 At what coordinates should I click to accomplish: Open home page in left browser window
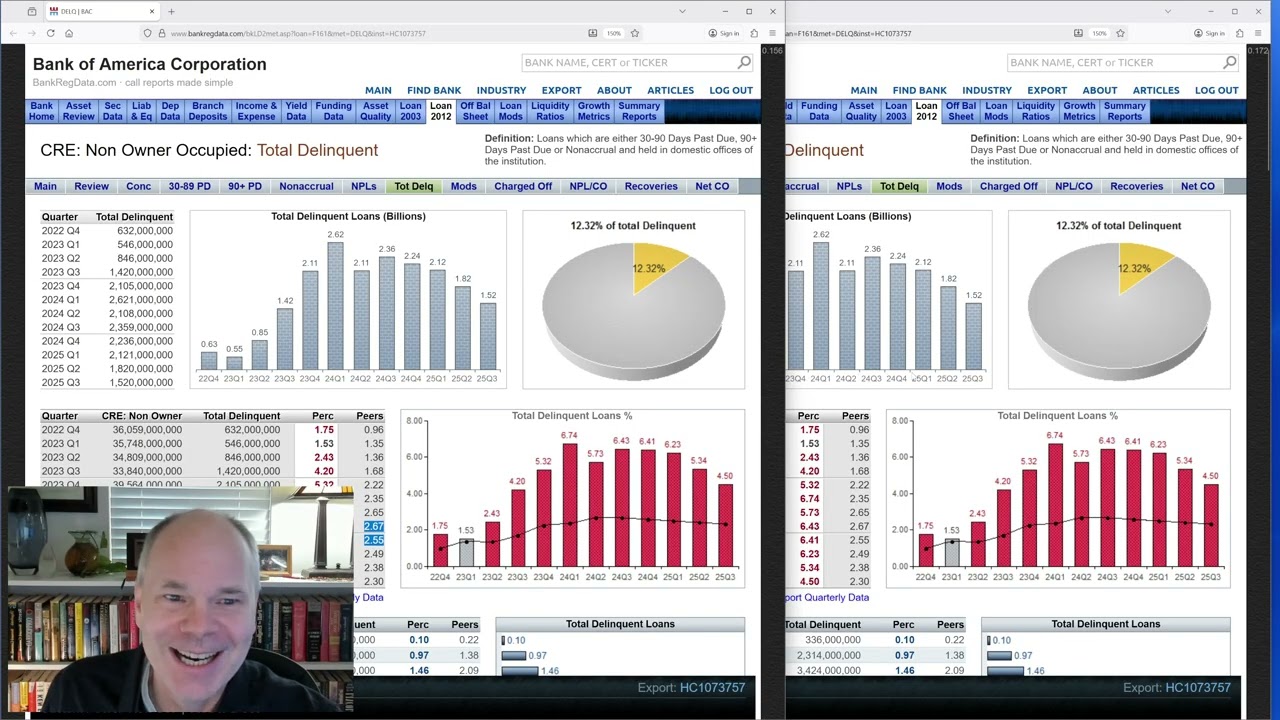point(69,33)
